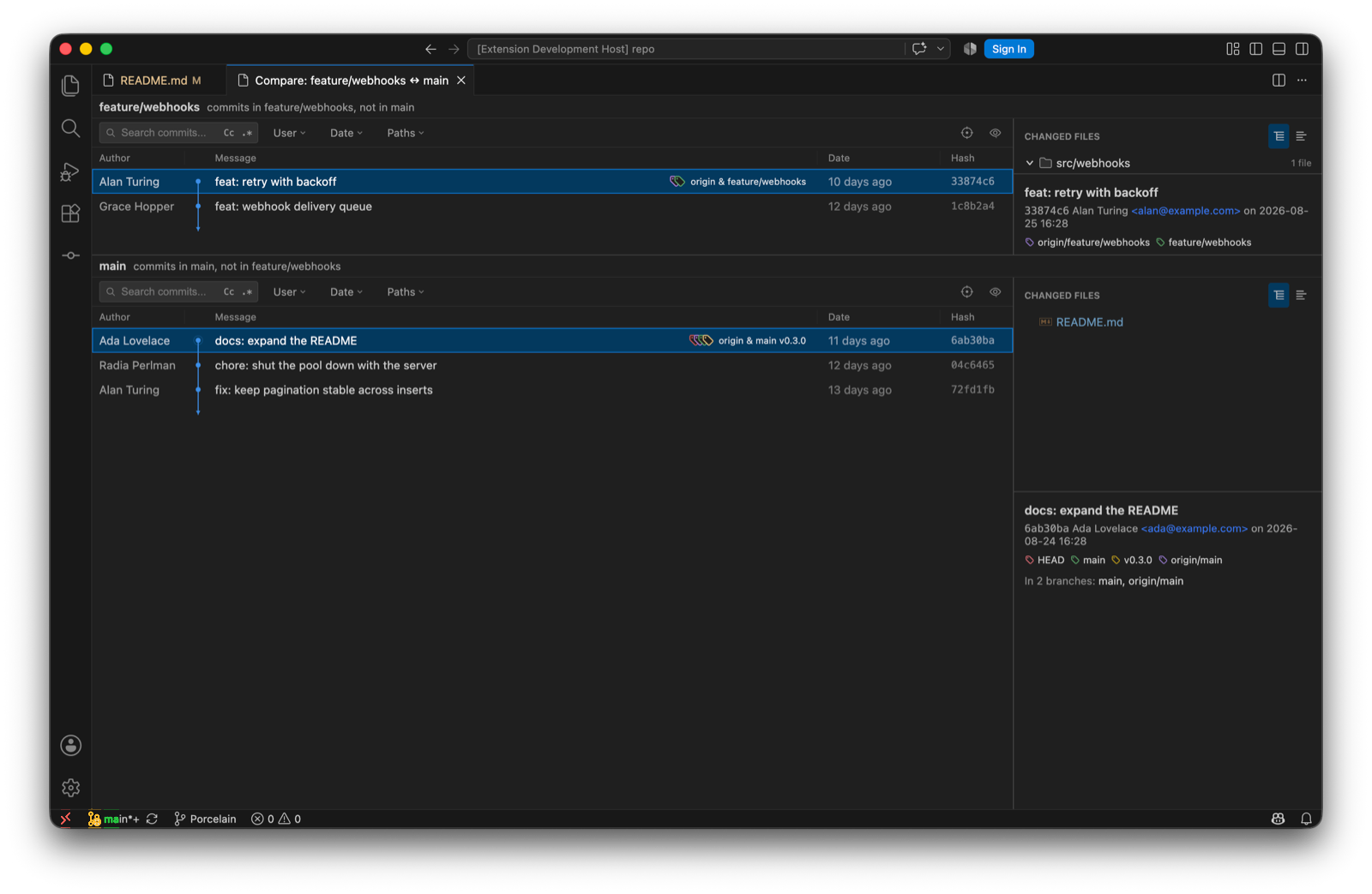
Task: Open the notifications bell
Action: tap(1306, 819)
